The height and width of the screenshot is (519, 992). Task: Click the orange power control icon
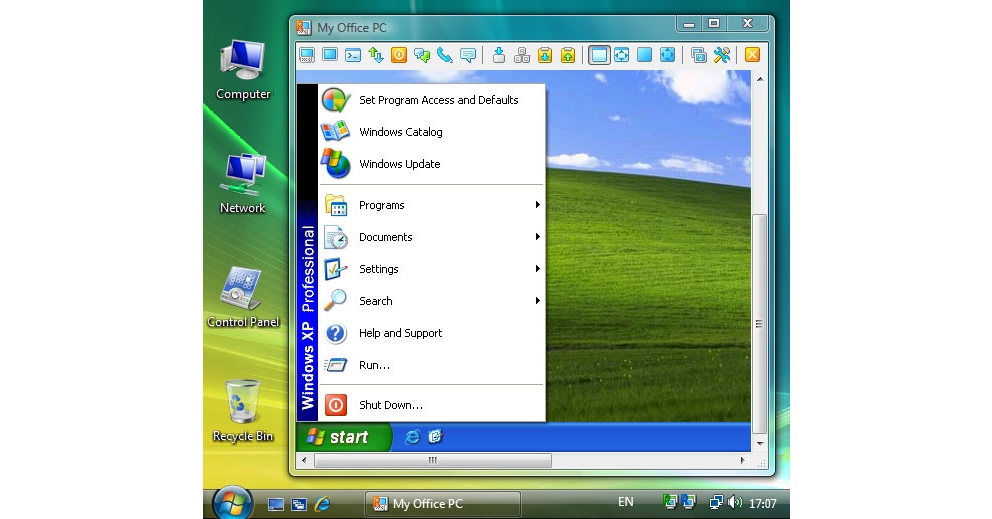pyautogui.click(x=398, y=55)
